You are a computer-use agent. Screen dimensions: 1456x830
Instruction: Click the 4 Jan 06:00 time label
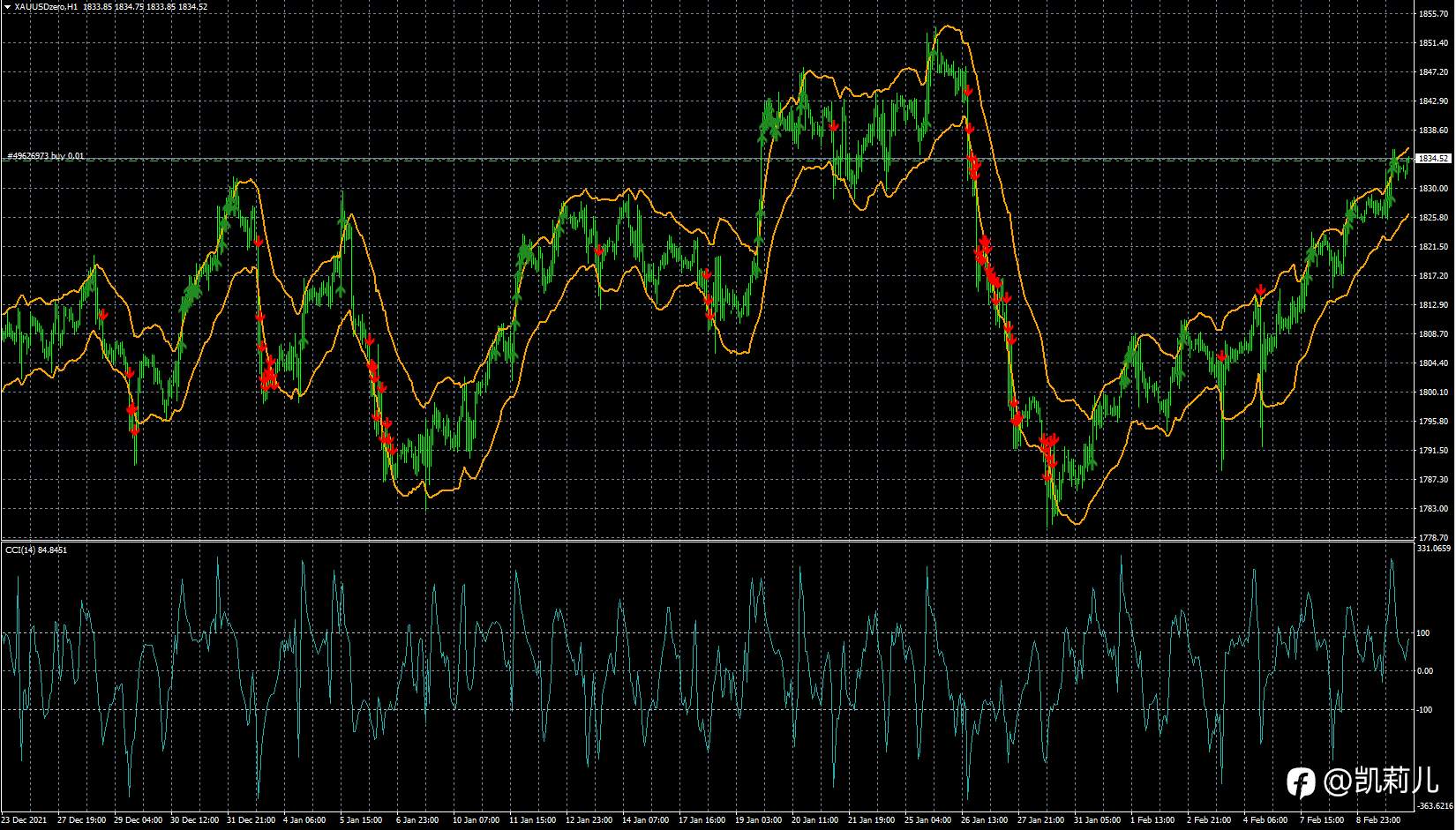click(304, 820)
